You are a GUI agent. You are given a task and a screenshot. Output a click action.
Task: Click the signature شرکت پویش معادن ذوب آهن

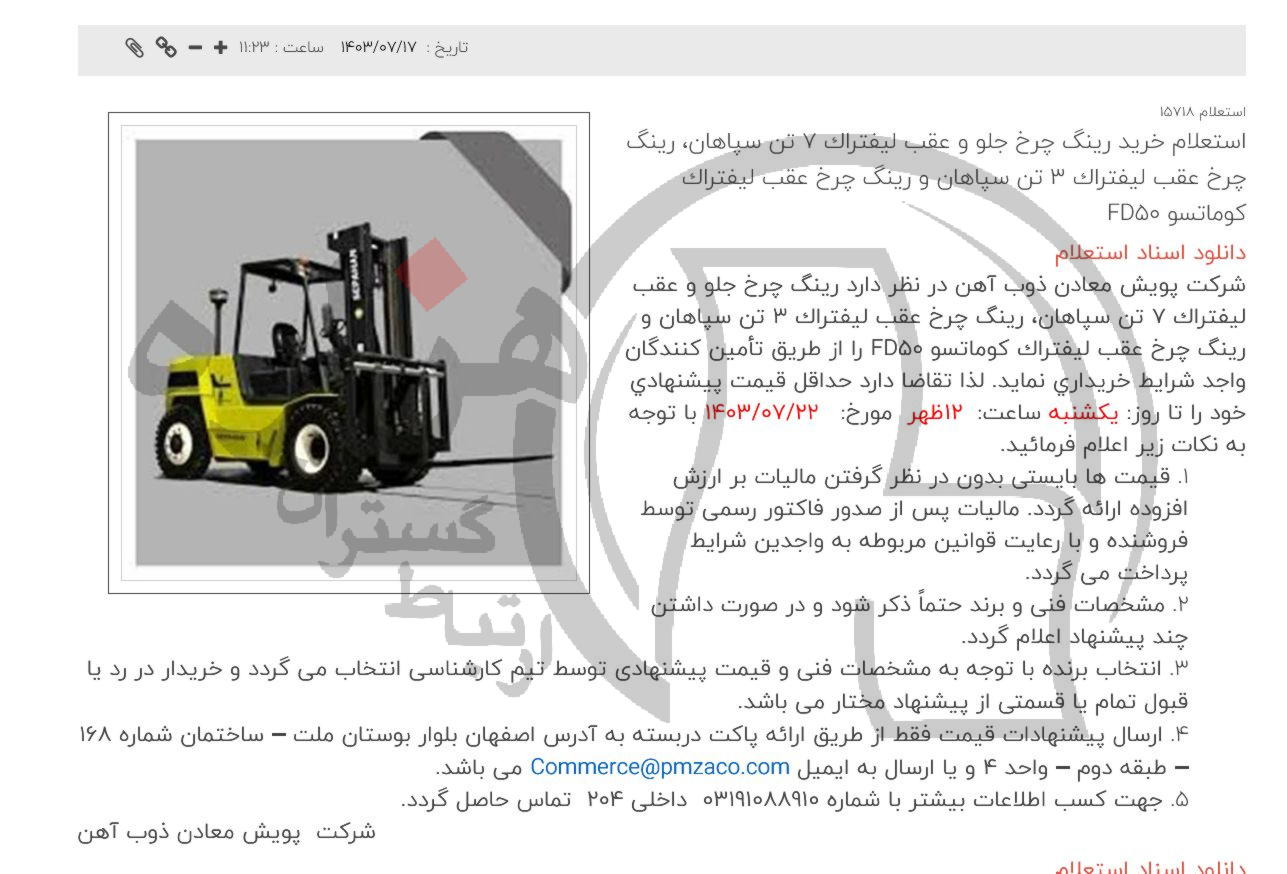(227, 832)
